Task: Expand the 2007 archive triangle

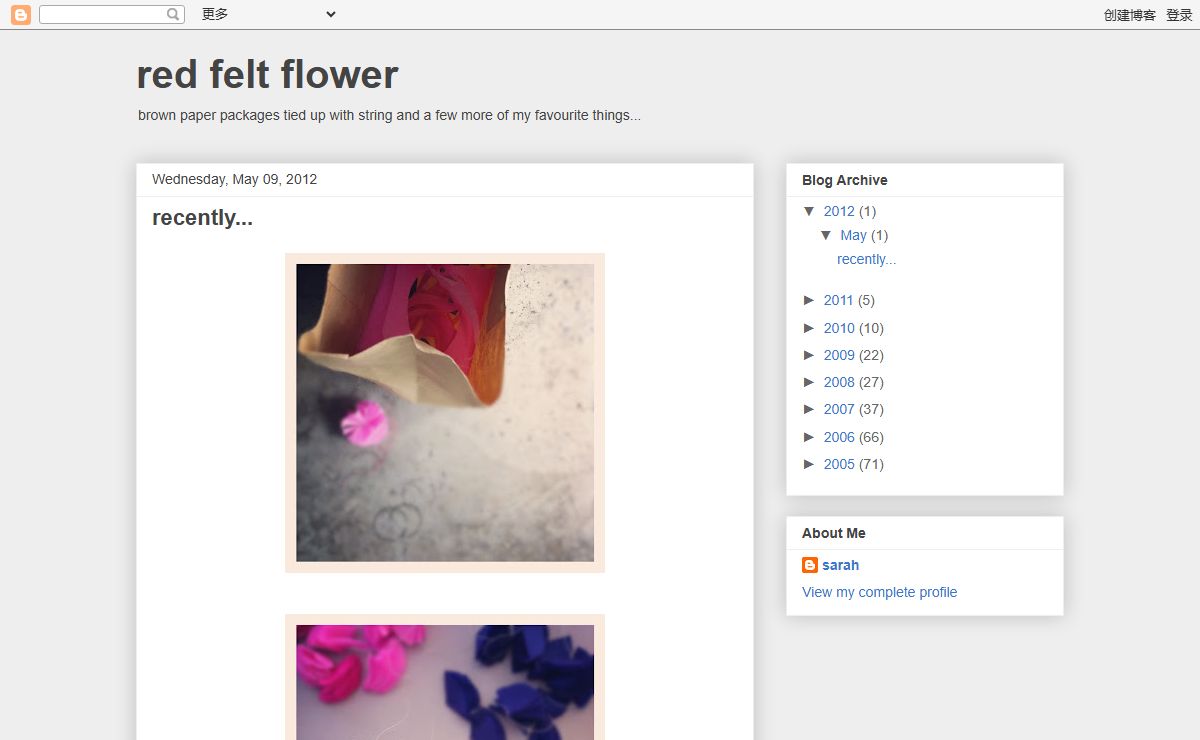Action: [x=810, y=409]
